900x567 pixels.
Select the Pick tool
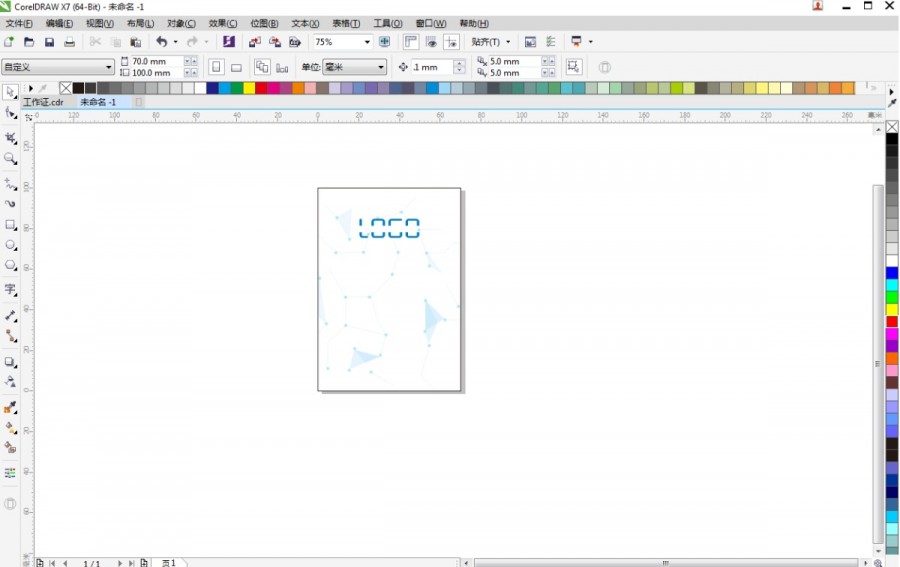10,92
